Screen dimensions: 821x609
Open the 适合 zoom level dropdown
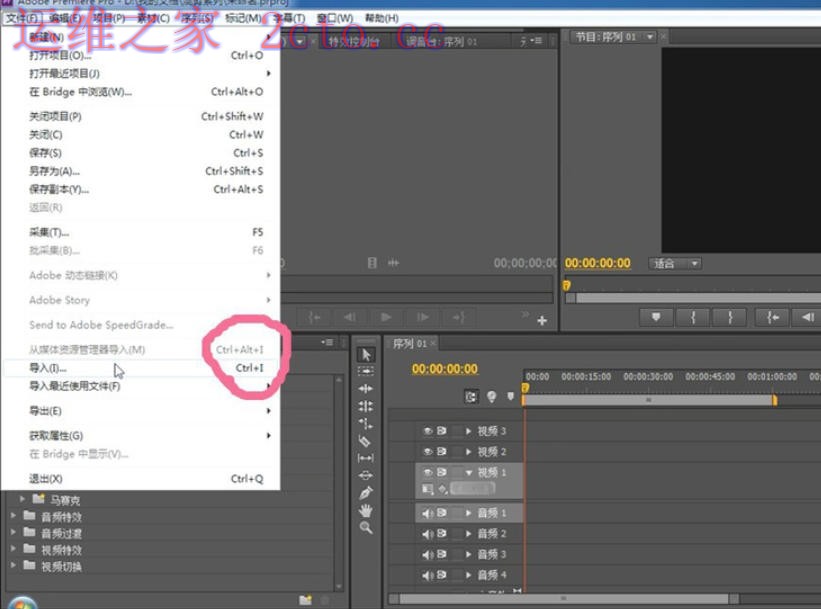coord(675,263)
